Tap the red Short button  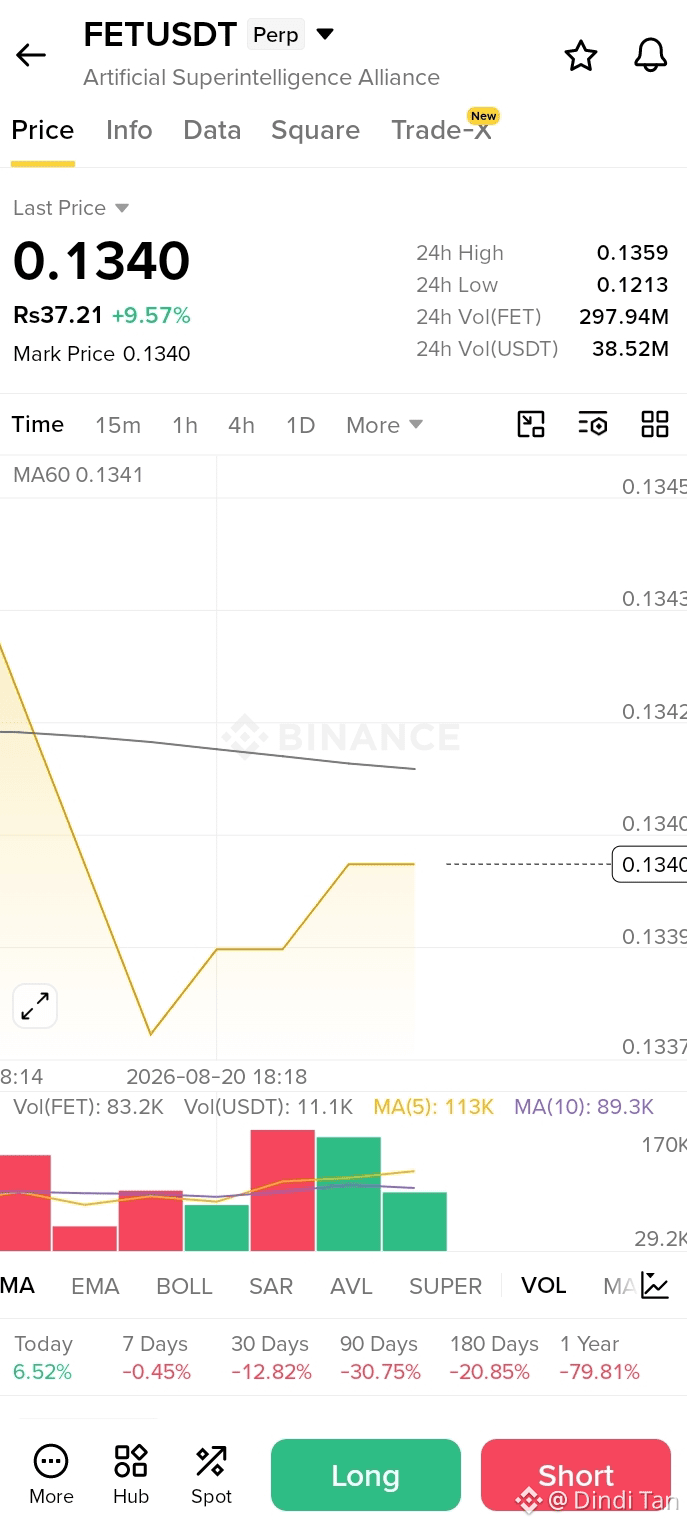click(x=576, y=1475)
